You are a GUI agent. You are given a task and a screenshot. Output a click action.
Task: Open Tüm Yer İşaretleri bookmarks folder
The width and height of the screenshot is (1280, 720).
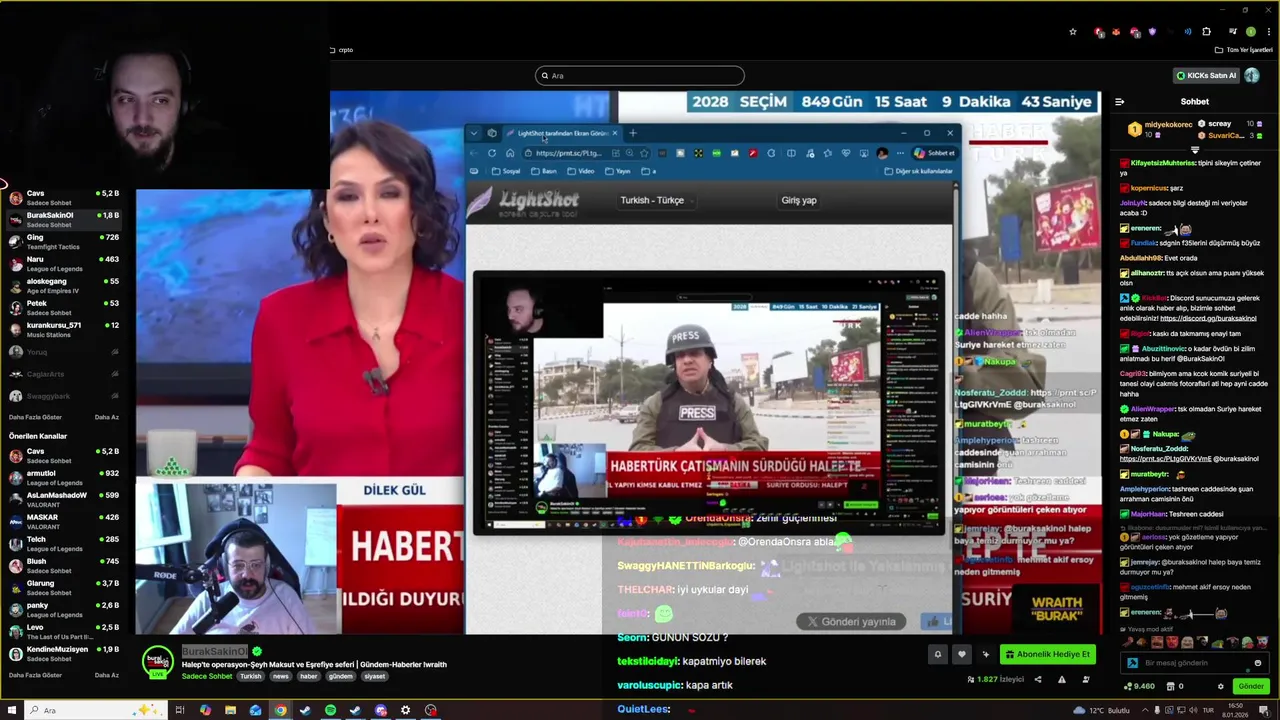click(x=1244, y=50)
